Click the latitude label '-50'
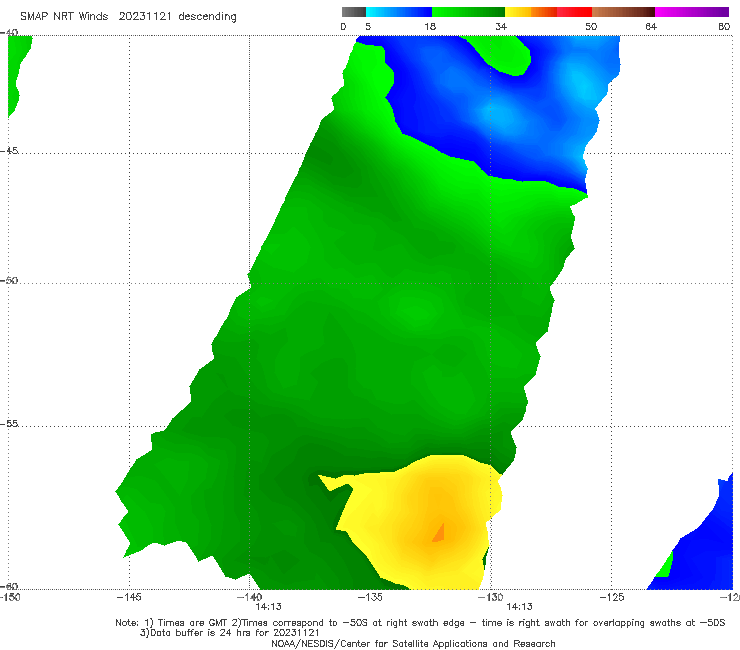740x650 pixels. click(9, 280)
